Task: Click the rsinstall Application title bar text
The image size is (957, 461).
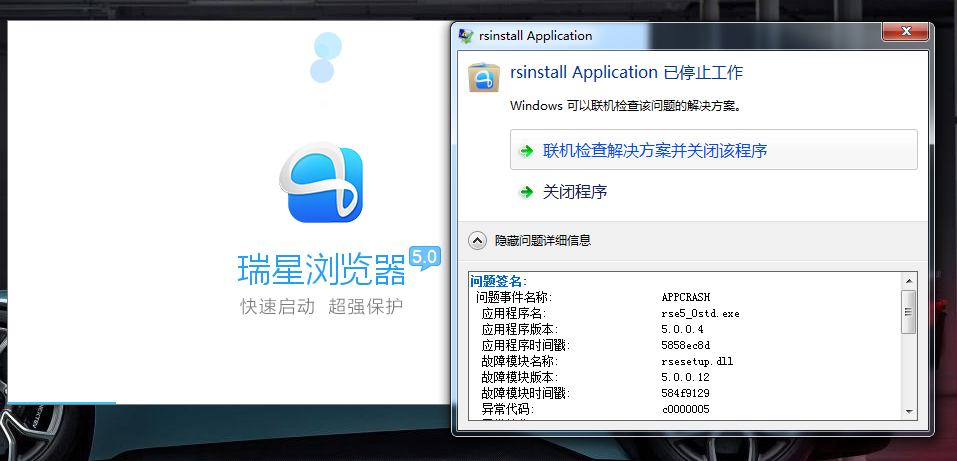Action: pyautogui.click(x=536, y=35)
